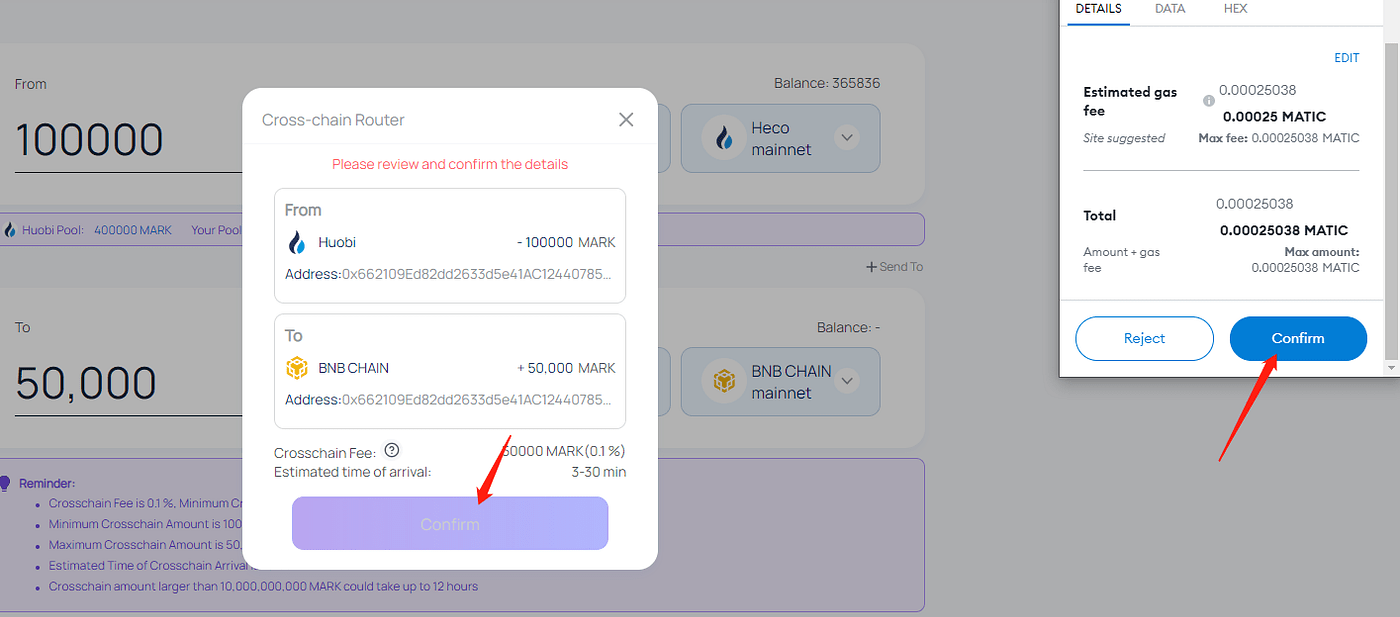Image resolution: width=1400 pixels, height=617 pixels.
Task: Open the HEX tab
Action: click(x=1235, y=8)
